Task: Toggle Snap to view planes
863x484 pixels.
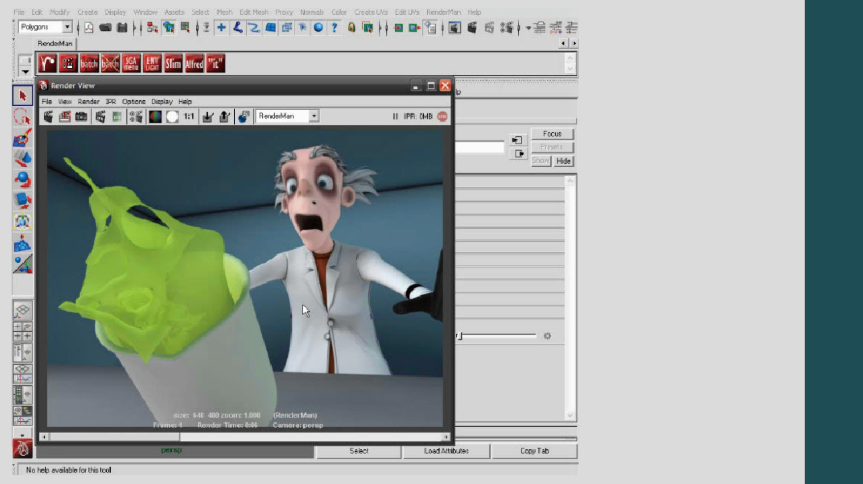Action: pos(270,28)
